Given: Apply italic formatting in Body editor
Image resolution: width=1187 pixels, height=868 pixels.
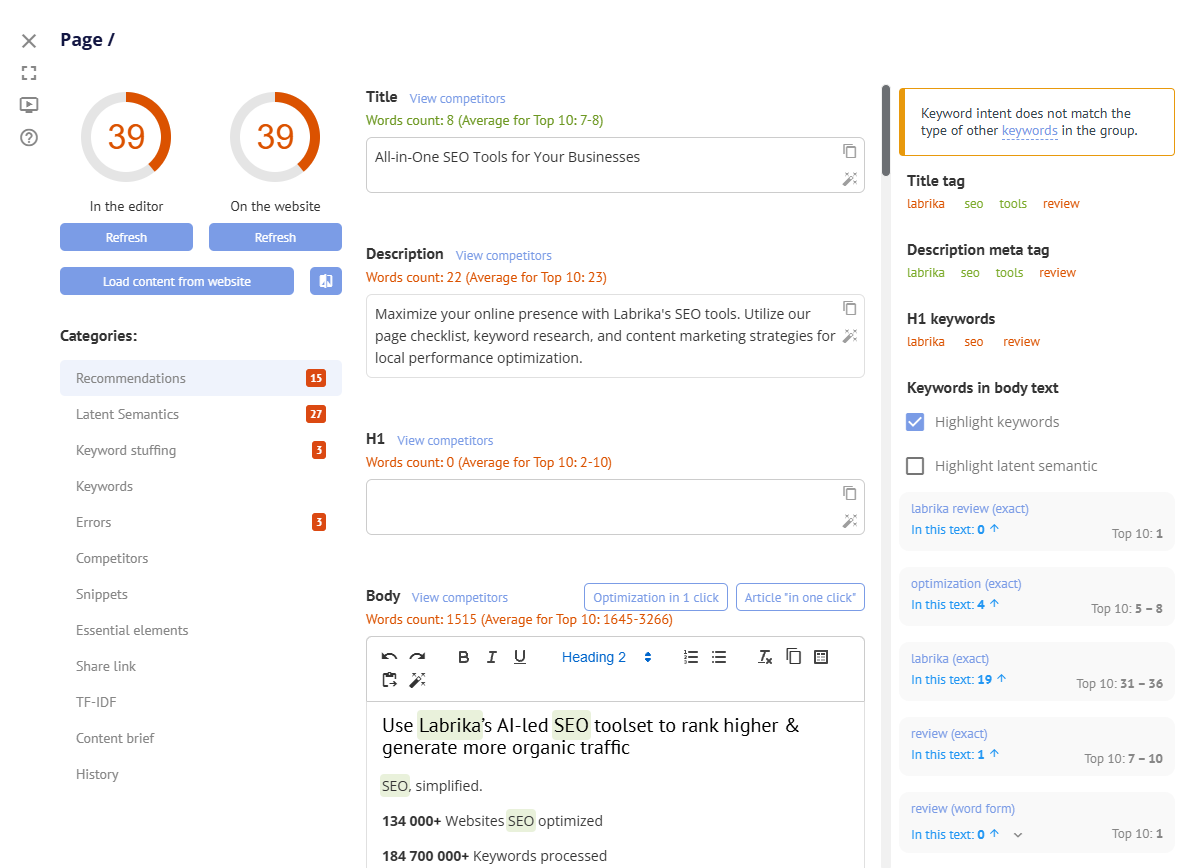Looking at the screenshot, I should click(x=491, y=657).
